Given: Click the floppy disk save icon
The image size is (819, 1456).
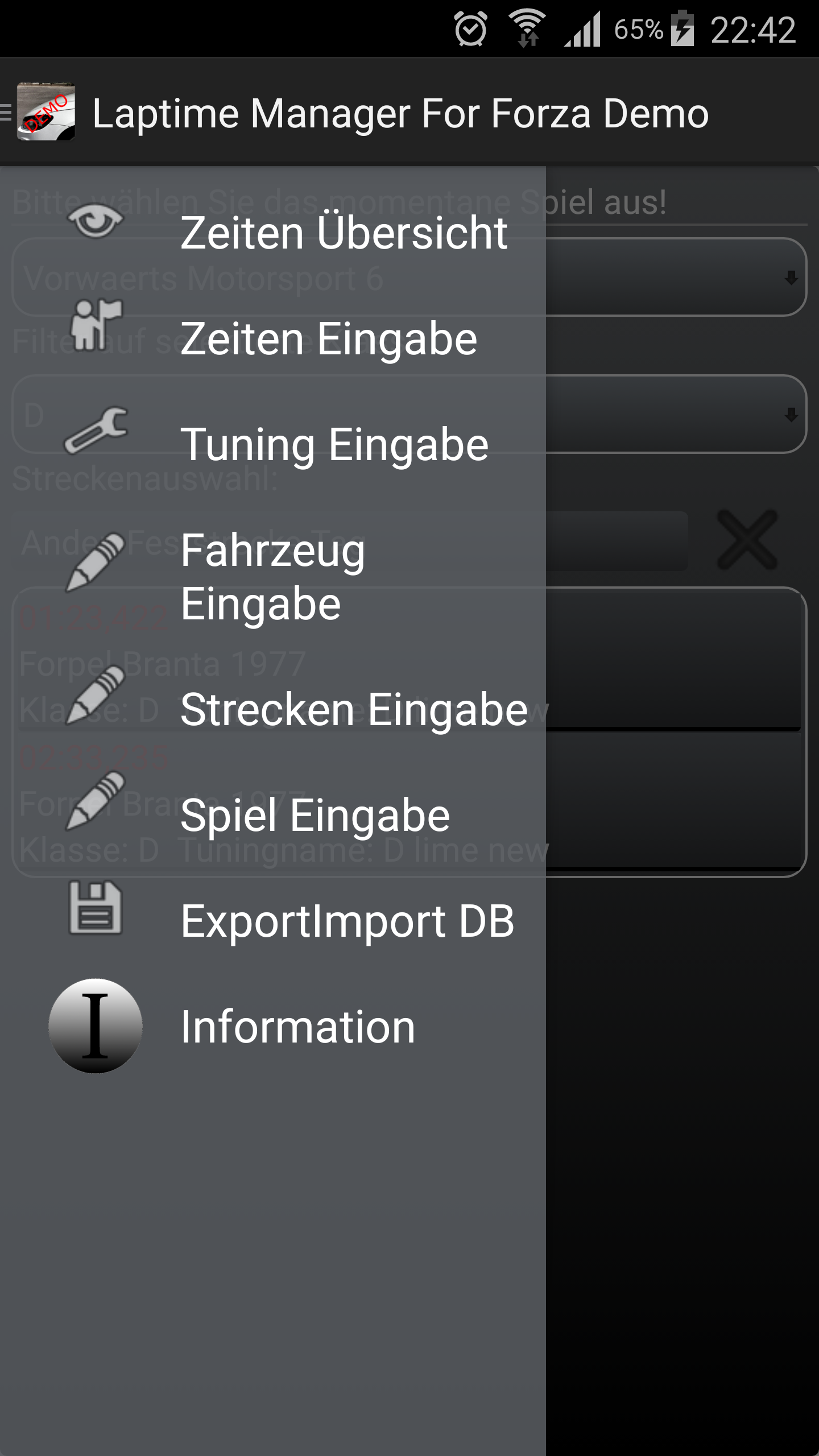Looking at the screenshot, I should click(x=96, y=908).
